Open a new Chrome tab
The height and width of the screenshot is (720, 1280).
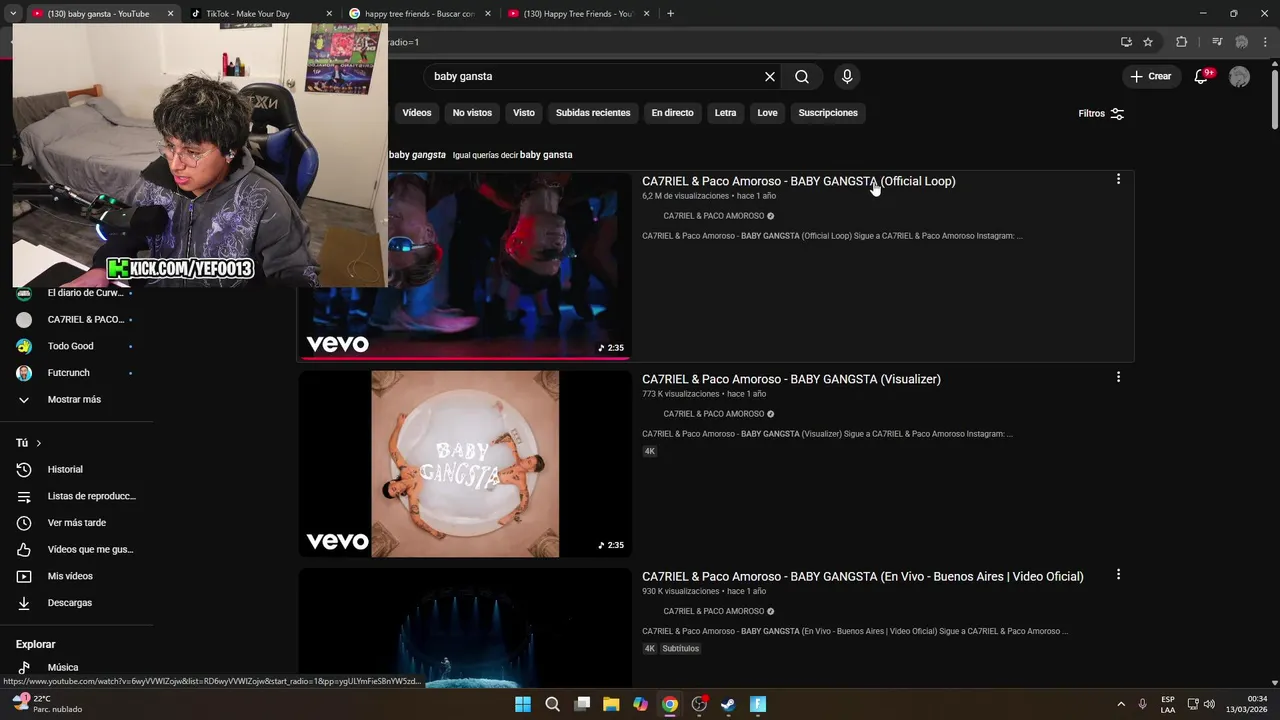click(x=670, y=13)
